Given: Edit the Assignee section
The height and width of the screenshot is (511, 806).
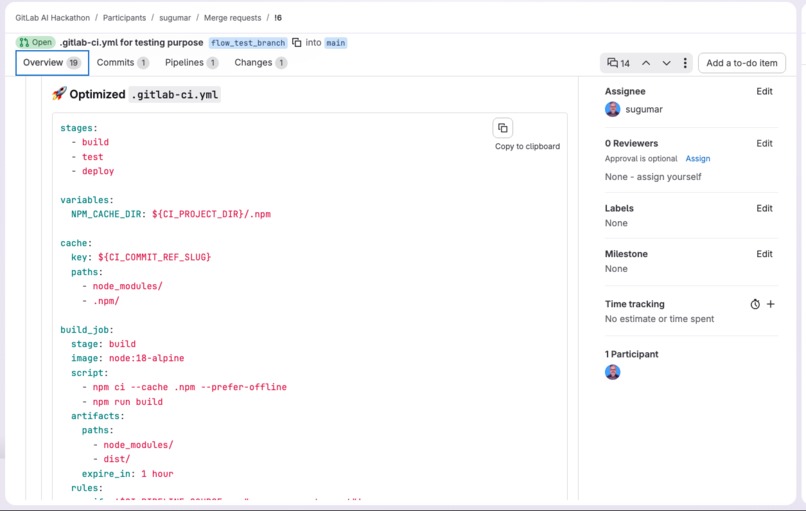Looking at the screenshot, I should pyautogui.click(x=764, y=92).
